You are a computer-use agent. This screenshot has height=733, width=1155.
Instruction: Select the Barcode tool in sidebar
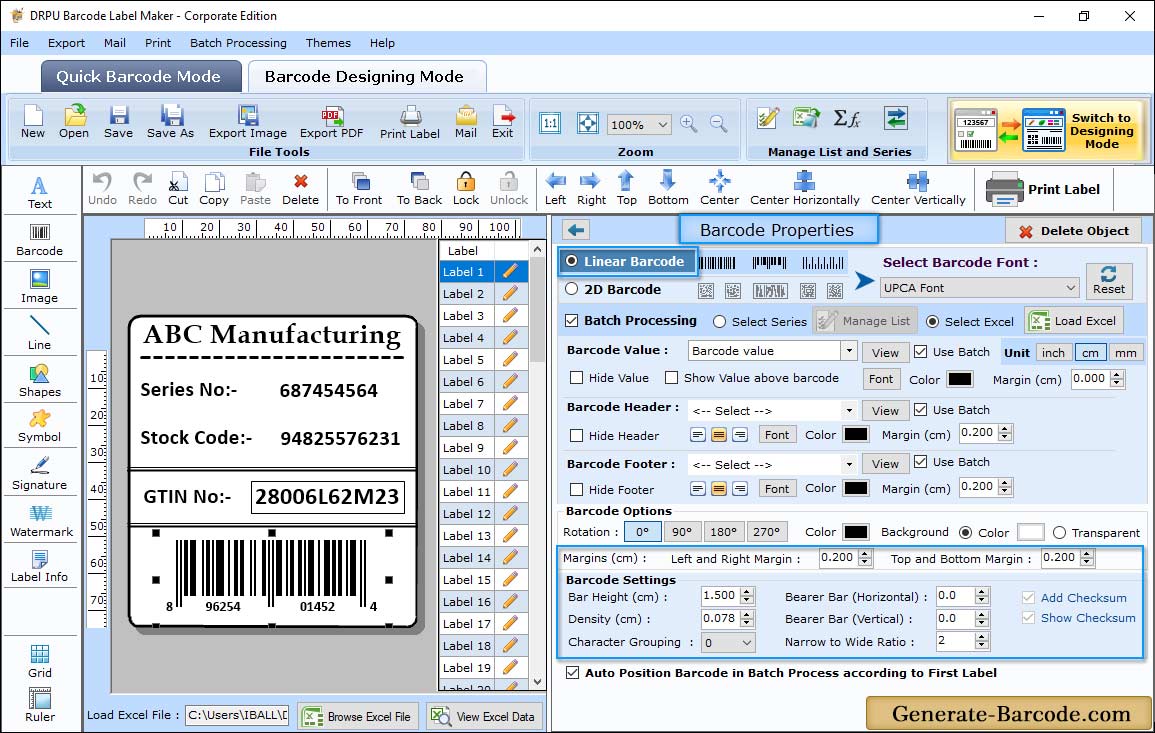click(x=40, y=240)
